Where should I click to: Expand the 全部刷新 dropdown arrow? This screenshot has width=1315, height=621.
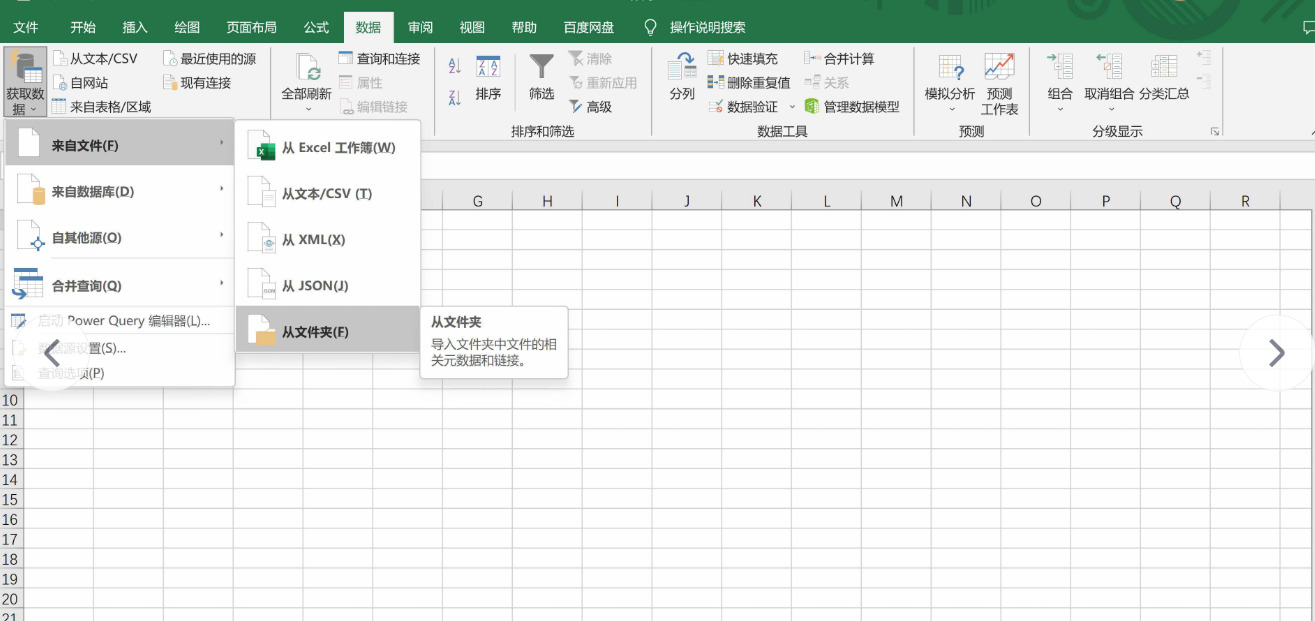click(x=306, y=109)
